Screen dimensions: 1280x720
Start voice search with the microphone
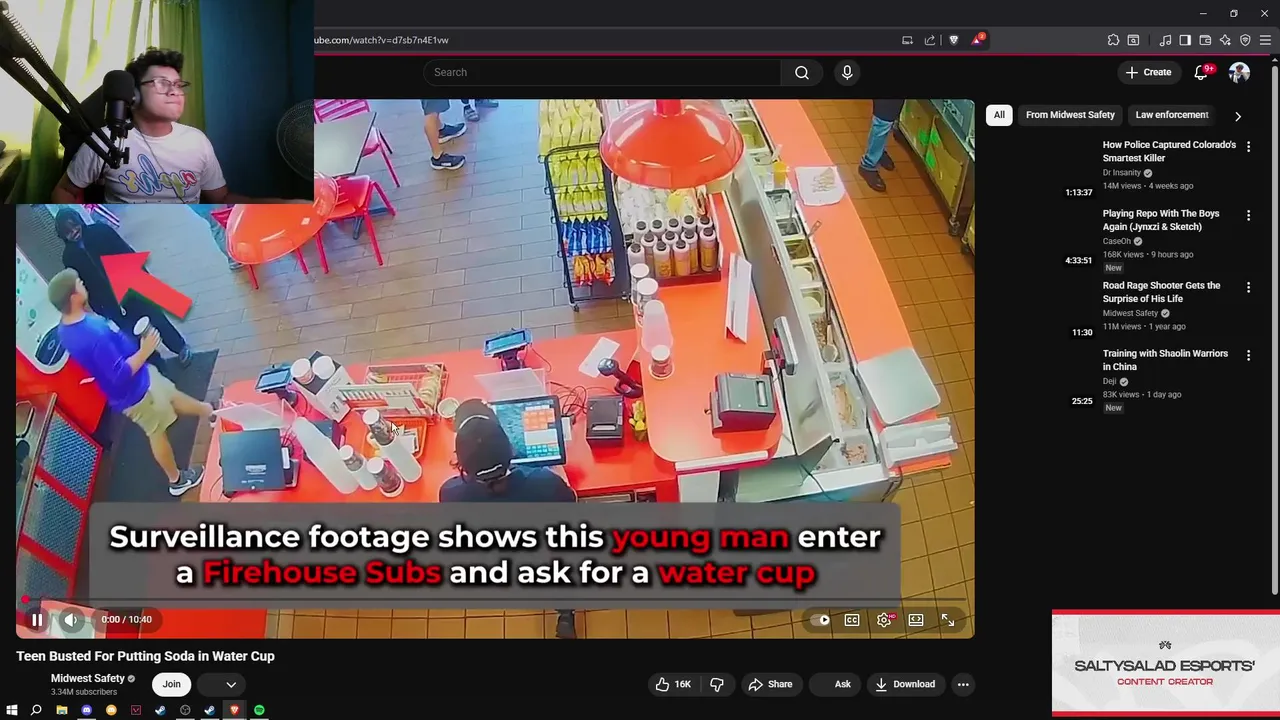tap(847, 72)
